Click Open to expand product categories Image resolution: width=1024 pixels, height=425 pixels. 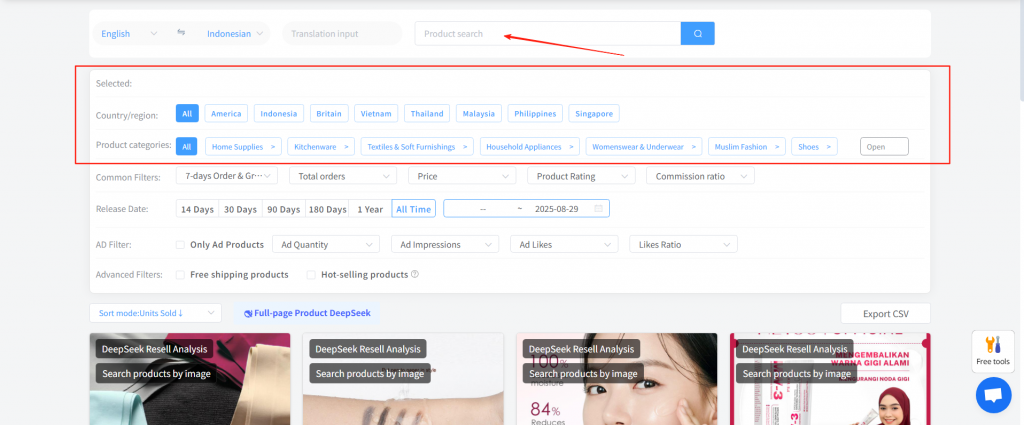click(884, 147)
